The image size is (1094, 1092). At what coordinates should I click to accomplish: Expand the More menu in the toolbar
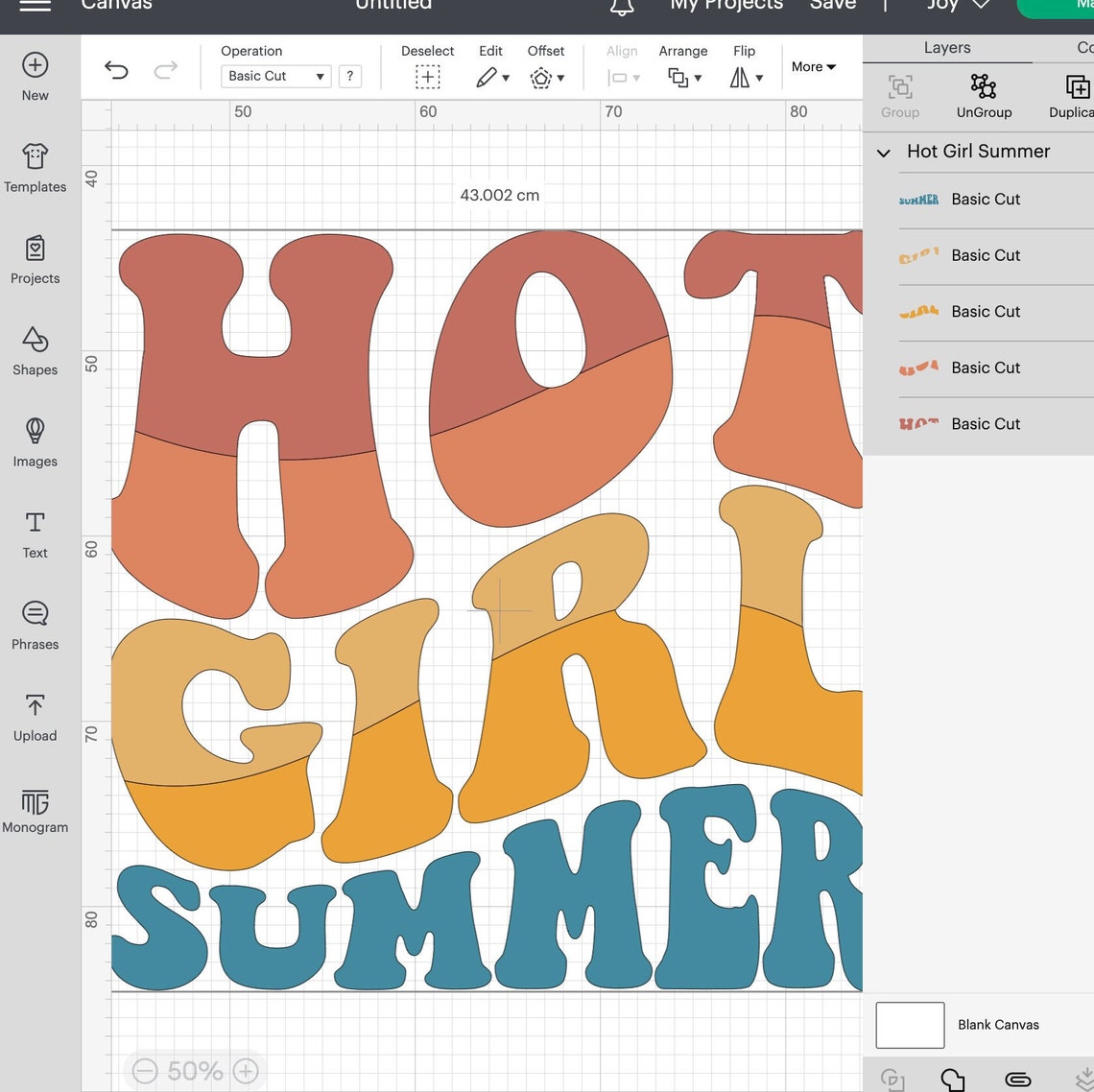(x=812, y=67)
